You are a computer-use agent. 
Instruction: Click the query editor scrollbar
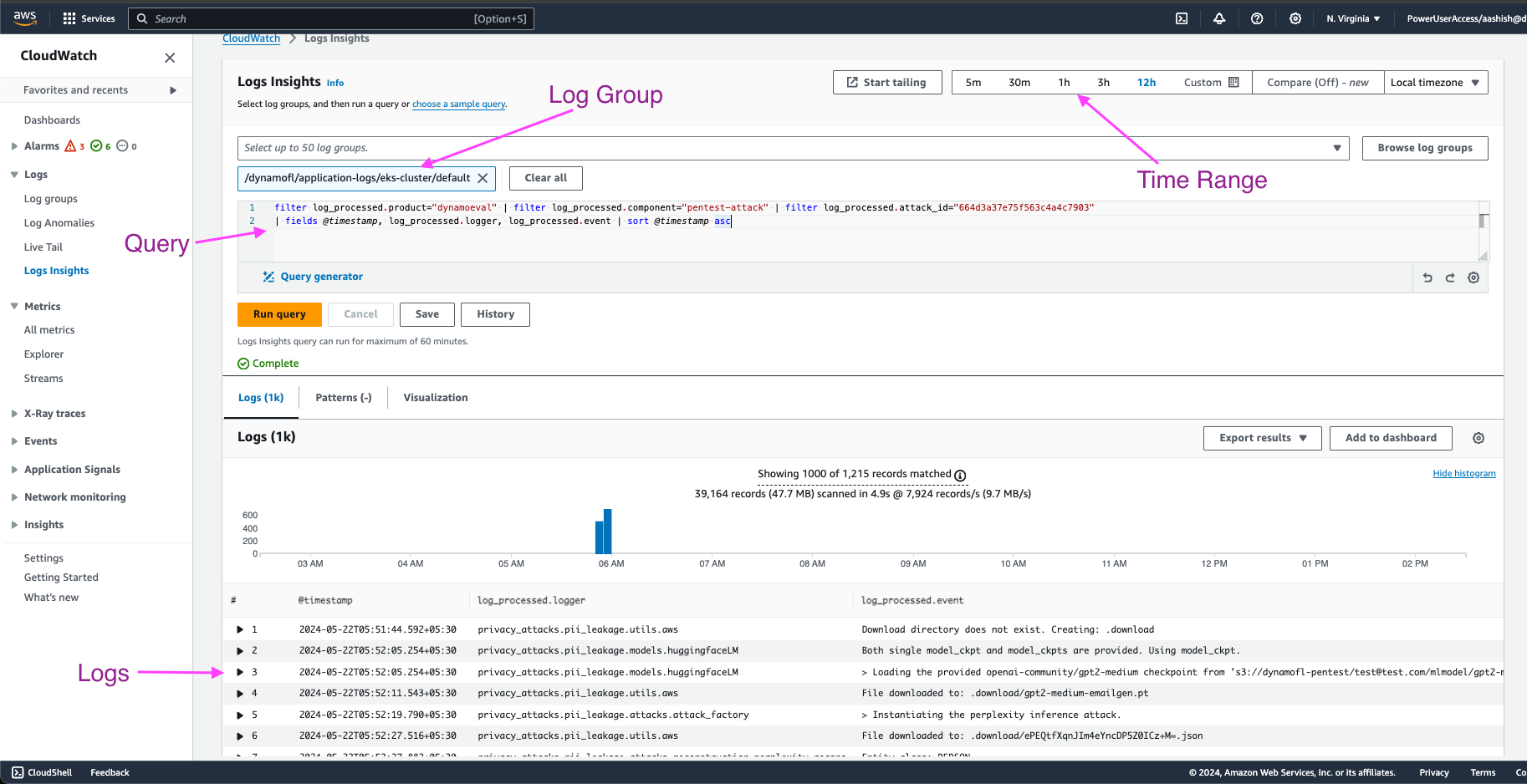pos(1483,221)
